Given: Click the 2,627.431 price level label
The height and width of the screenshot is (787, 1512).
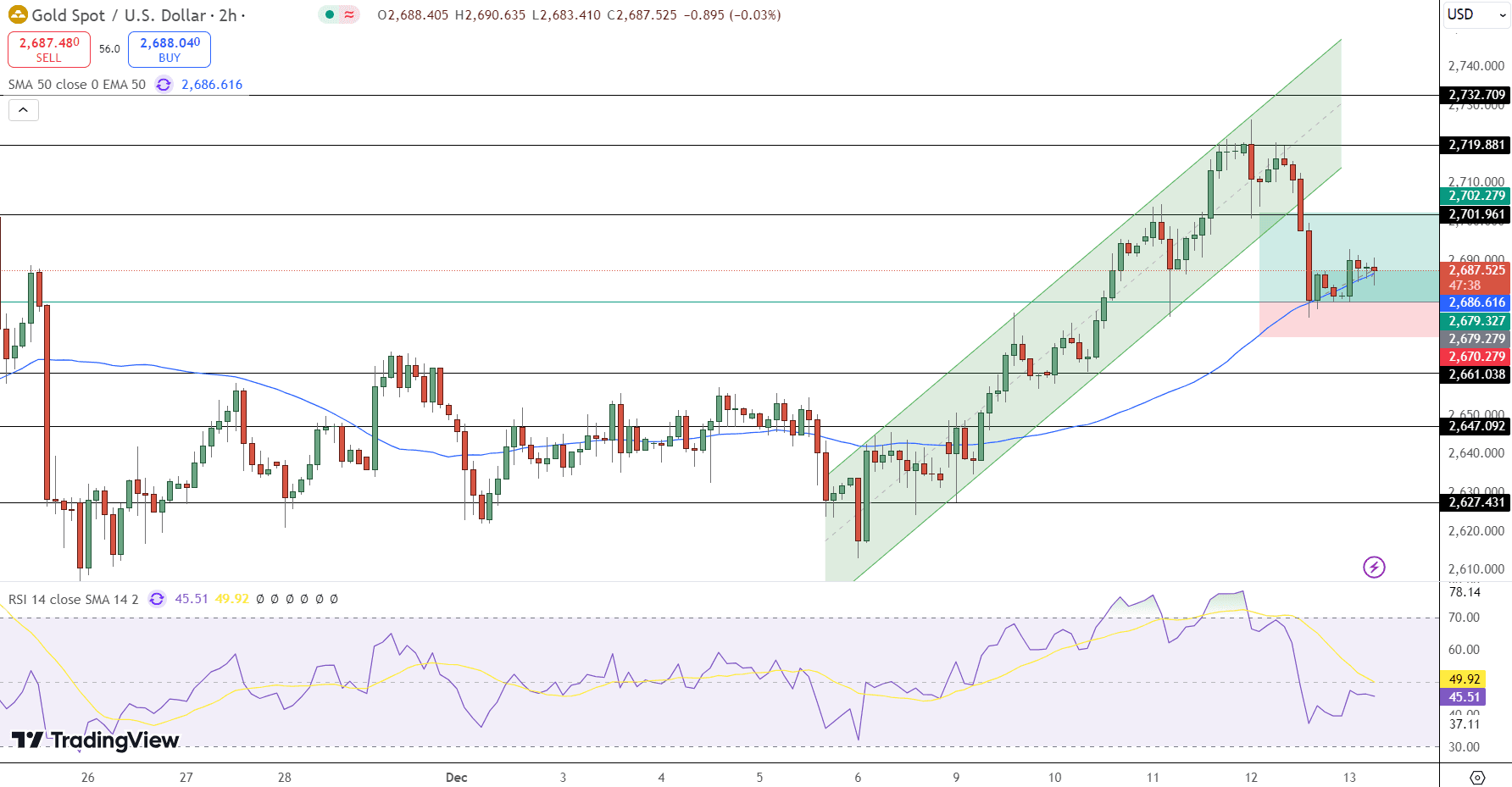Looking at the screenshot, I should click(1476, 502).
